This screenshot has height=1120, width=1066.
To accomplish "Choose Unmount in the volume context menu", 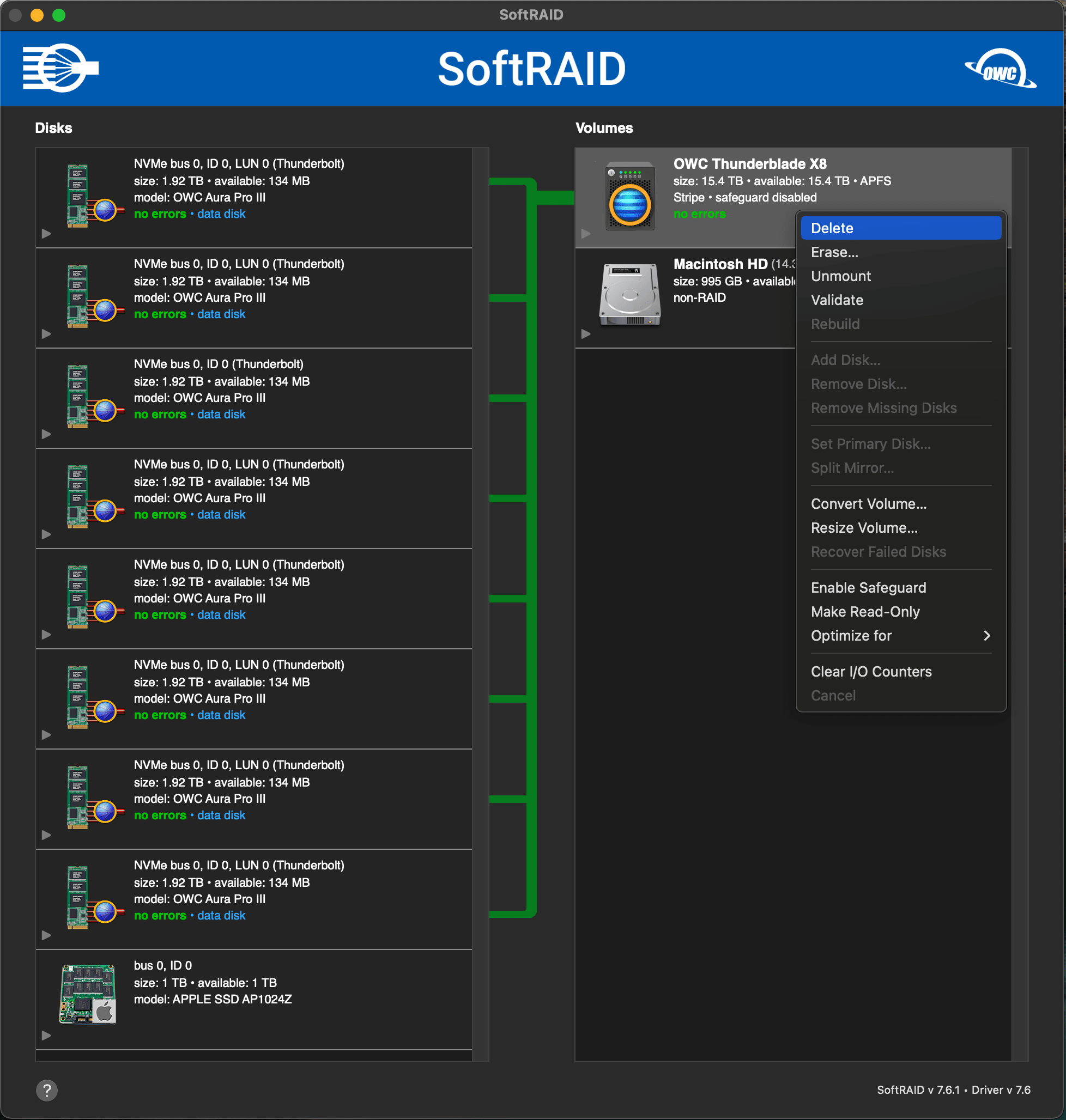I will [840, 276].
